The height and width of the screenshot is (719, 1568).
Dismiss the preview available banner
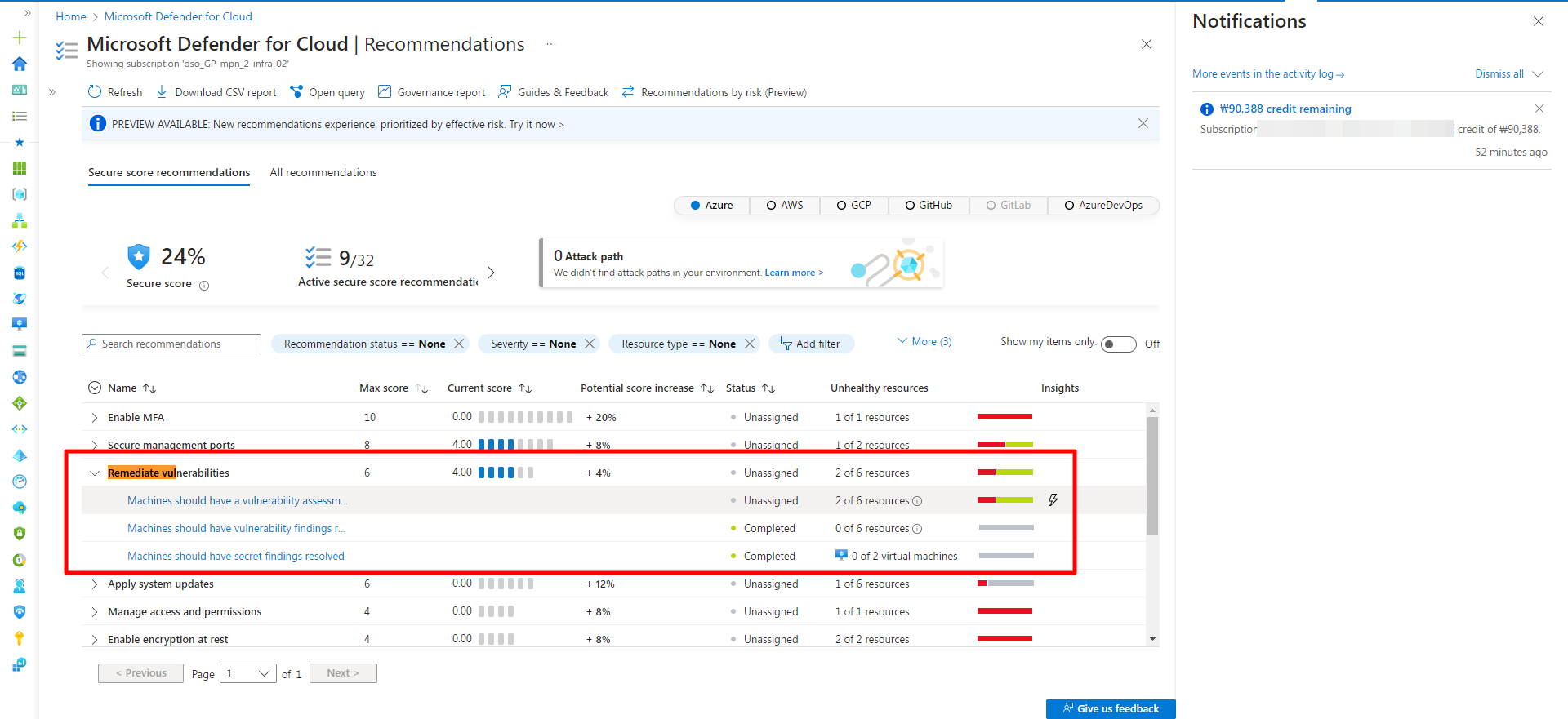click(x=1143, y=123)
